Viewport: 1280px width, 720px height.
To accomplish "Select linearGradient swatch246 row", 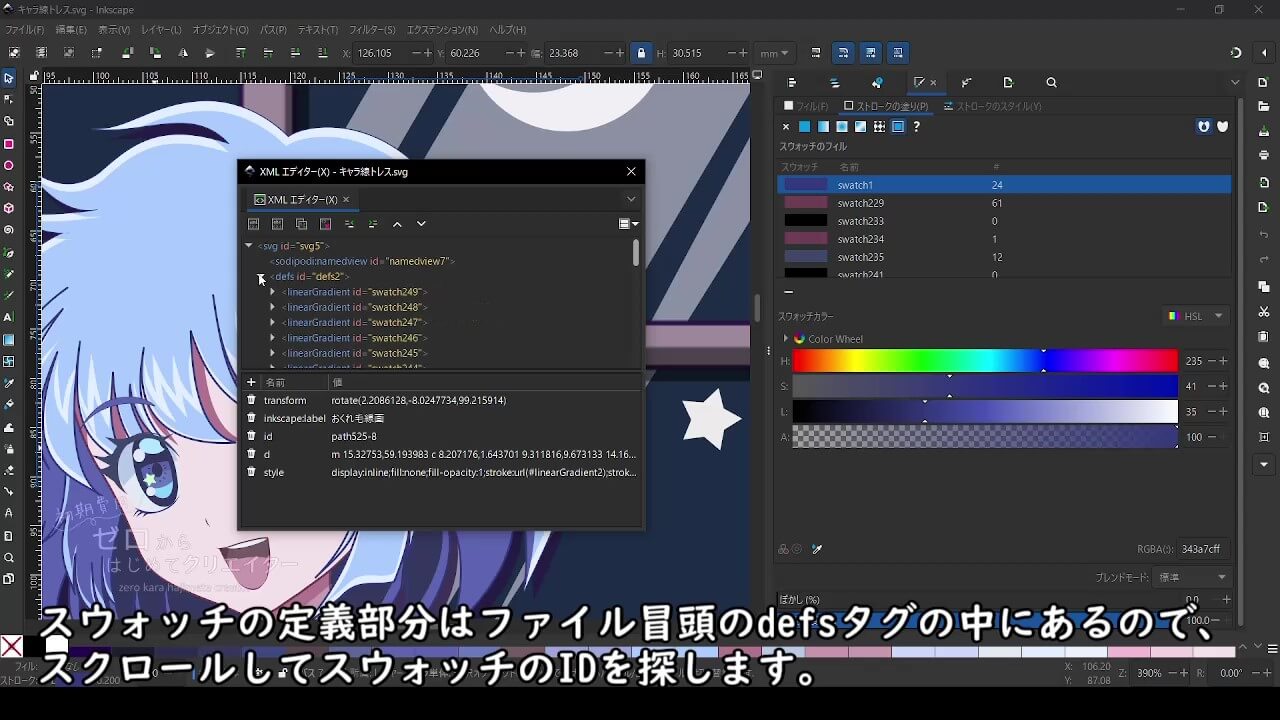I will 355,338.
